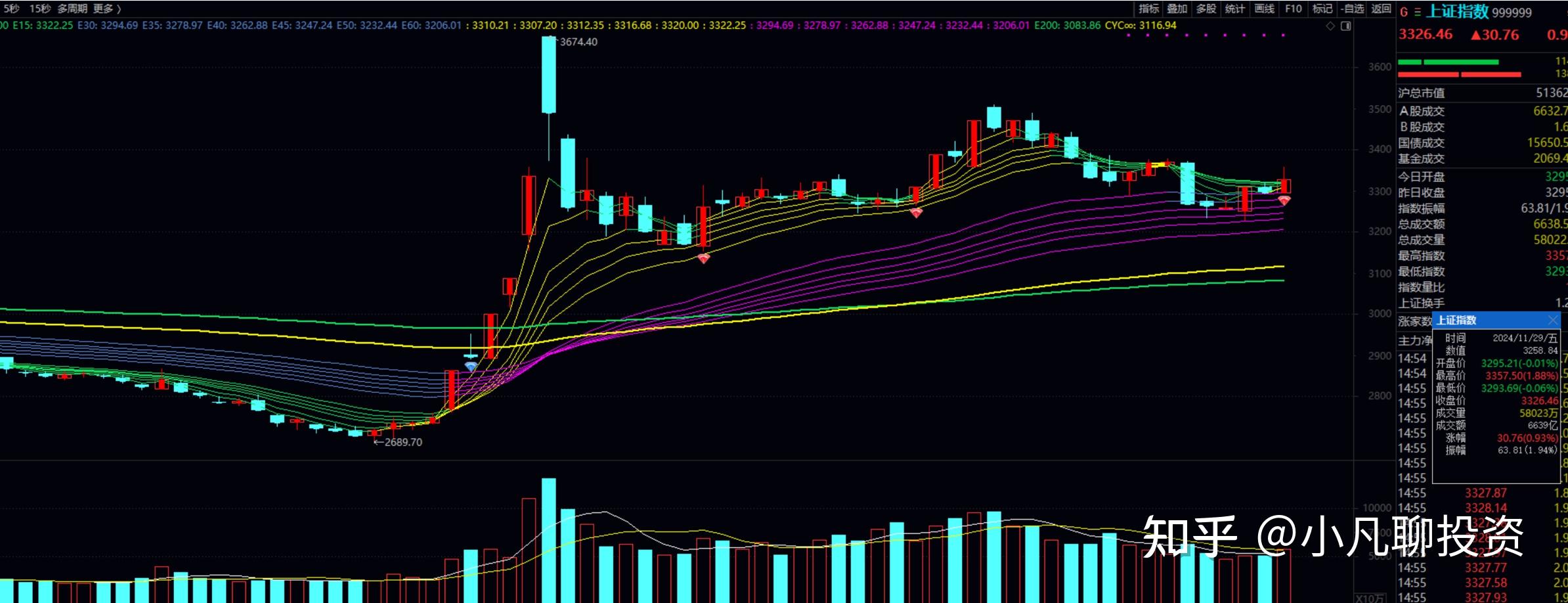
Task: Click the blue diamond marker under the candle
Action: coord(471,366)
